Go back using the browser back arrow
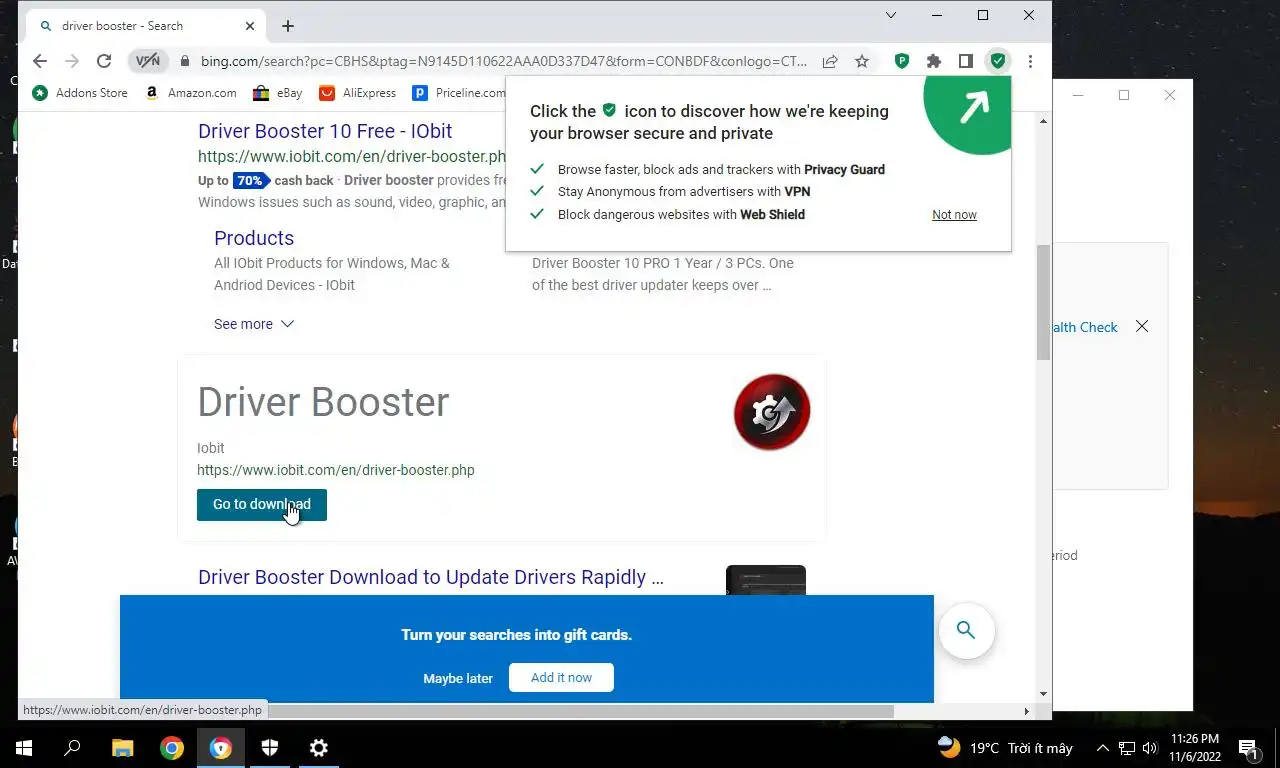 (x=40, y=61)
